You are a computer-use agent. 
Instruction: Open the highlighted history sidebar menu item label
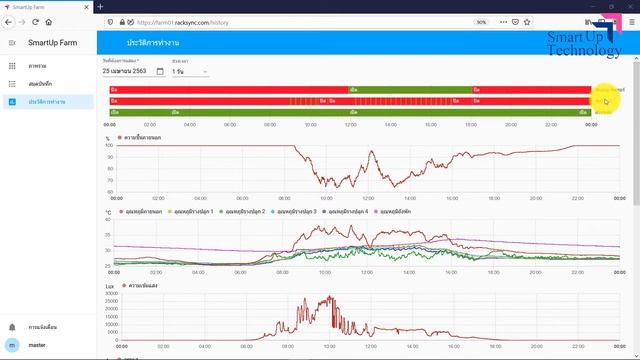click(47, 102)
